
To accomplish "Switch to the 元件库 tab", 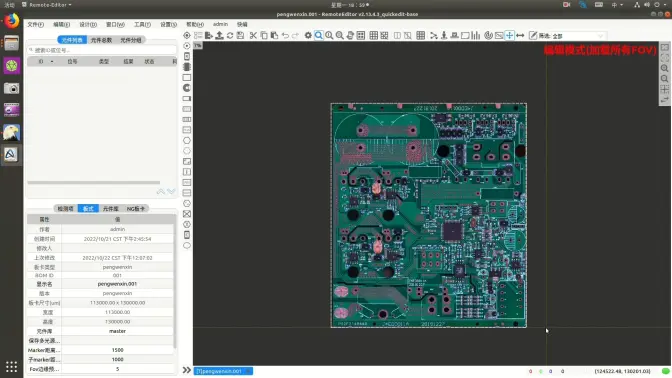I will [x=111, y=209].
